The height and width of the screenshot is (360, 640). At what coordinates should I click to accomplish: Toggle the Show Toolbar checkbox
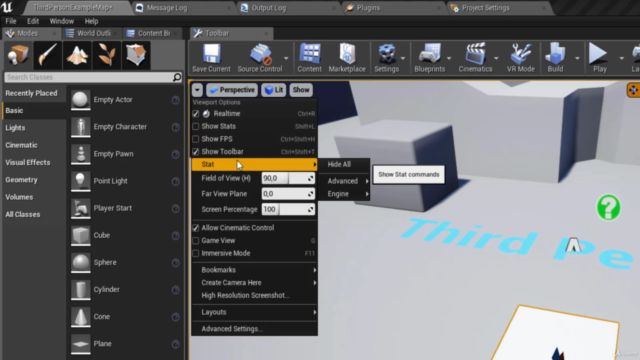(196, 152)
